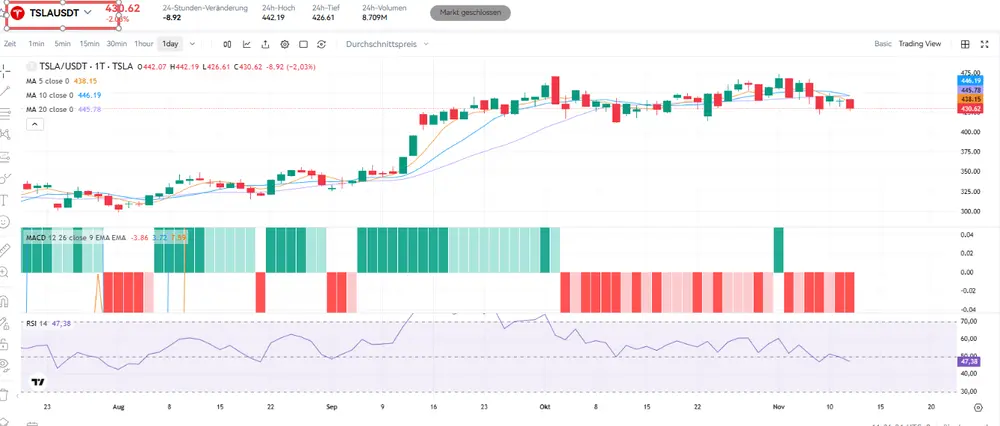Choose the 1hour interval
Screen dimensions: 1000x426
click(x=144, y=44)
